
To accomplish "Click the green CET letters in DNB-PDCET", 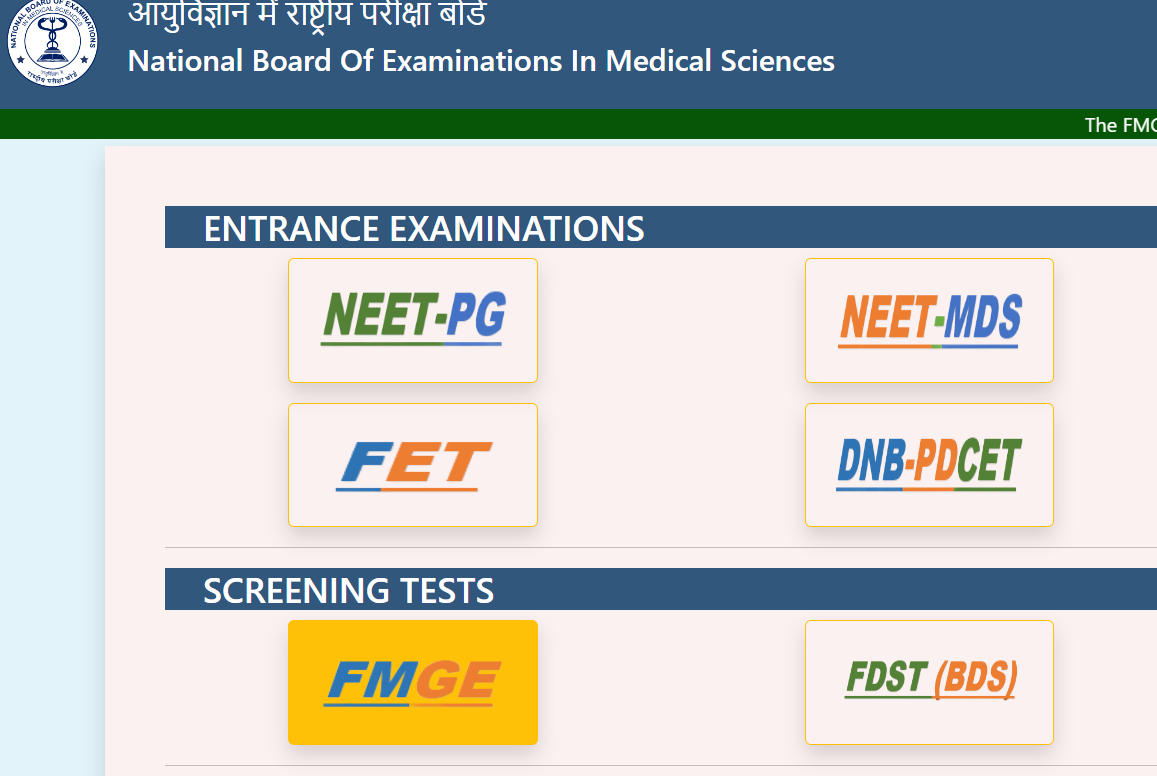I will pos(990,461).
